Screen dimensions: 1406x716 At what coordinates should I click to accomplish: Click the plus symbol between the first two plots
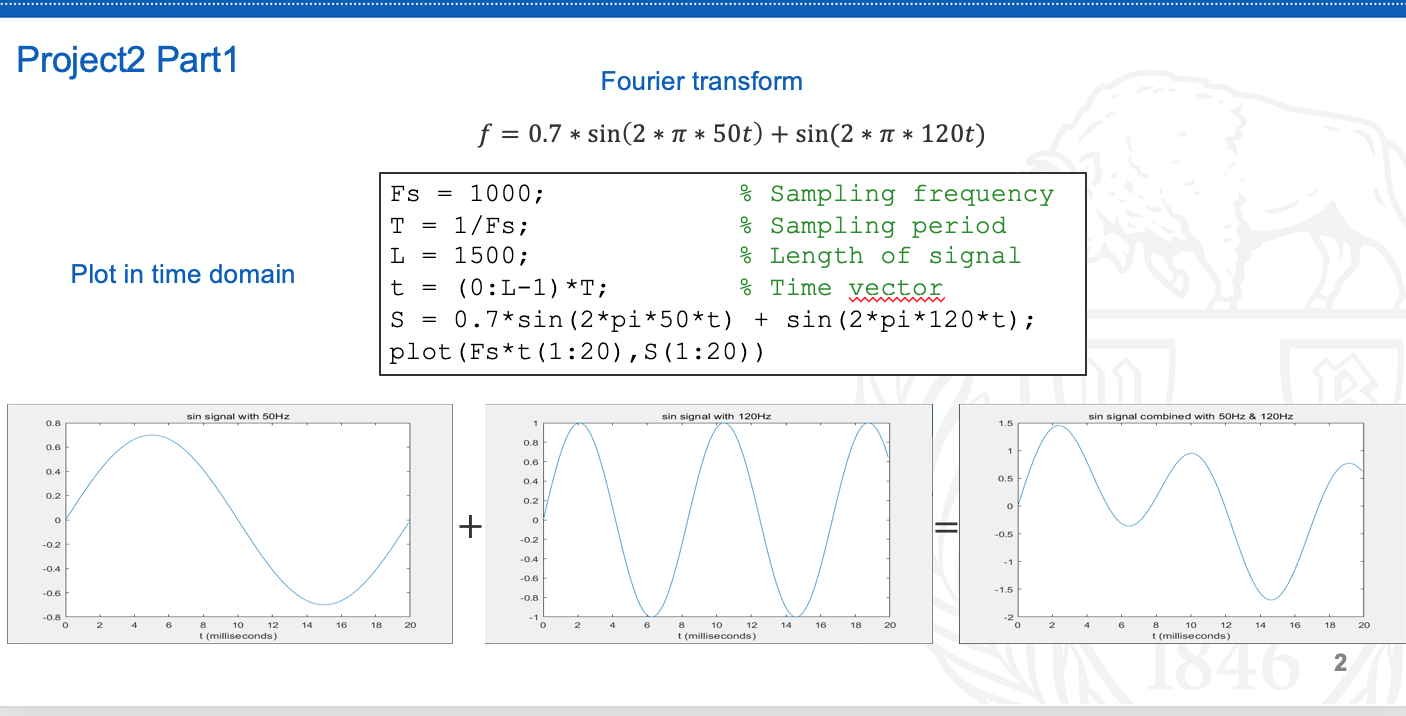pos(469,527)
